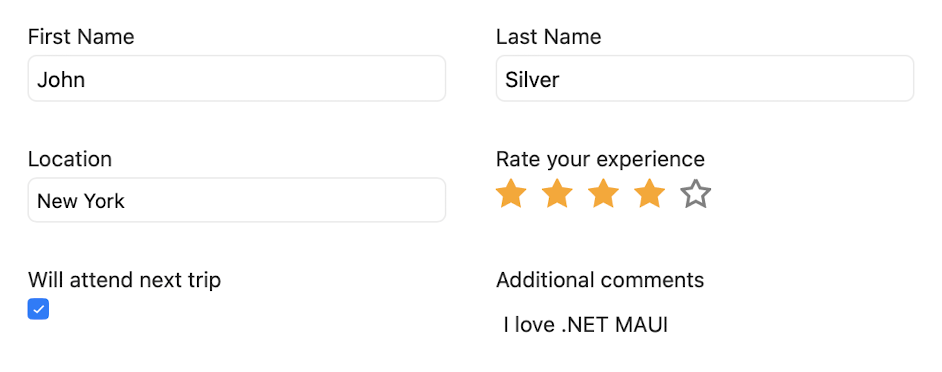This screenshot has width=942, height=372.
Task: Focus the First Name input field
Action: (237, 79)
